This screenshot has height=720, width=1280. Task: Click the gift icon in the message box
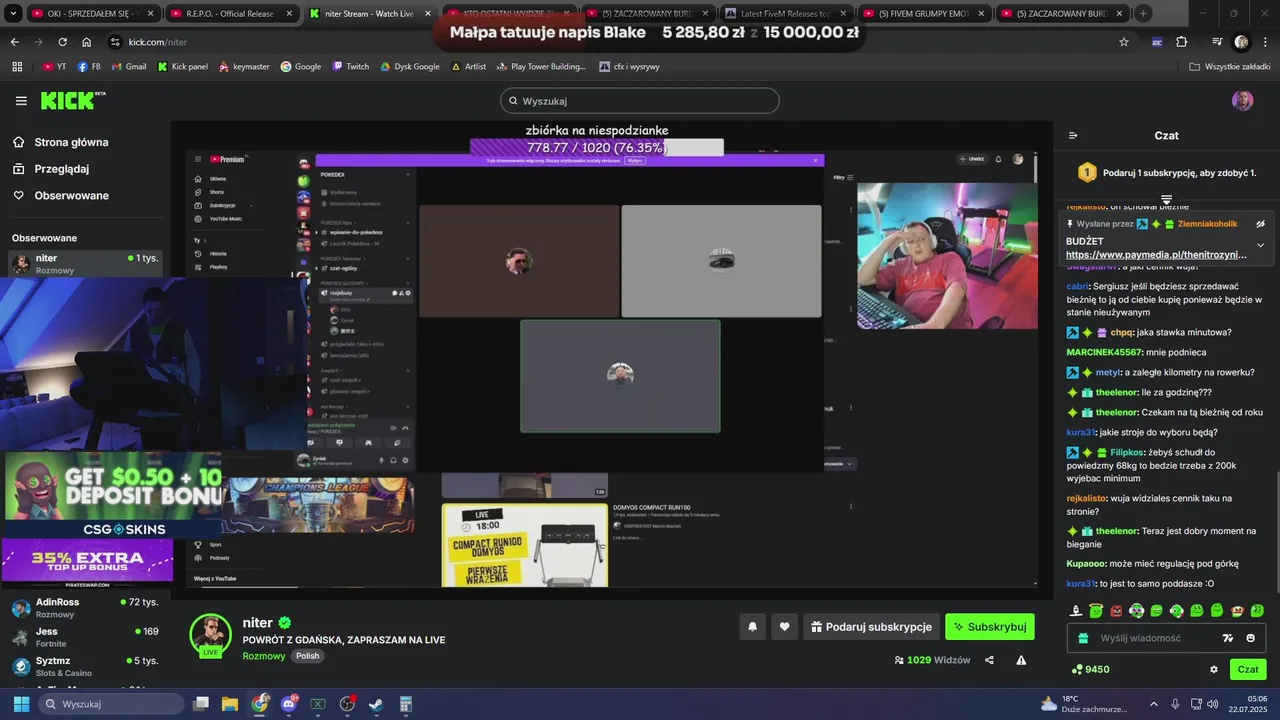(x=1083, y=638)
